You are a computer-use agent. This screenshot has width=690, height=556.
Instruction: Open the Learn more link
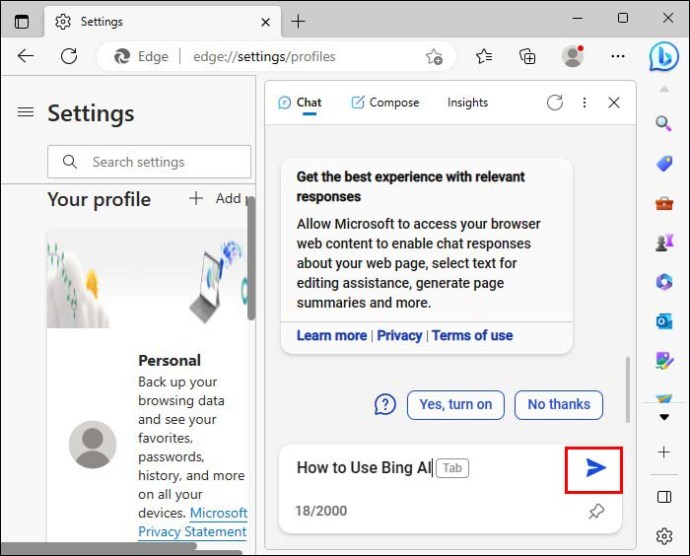(x=331, y=335)
